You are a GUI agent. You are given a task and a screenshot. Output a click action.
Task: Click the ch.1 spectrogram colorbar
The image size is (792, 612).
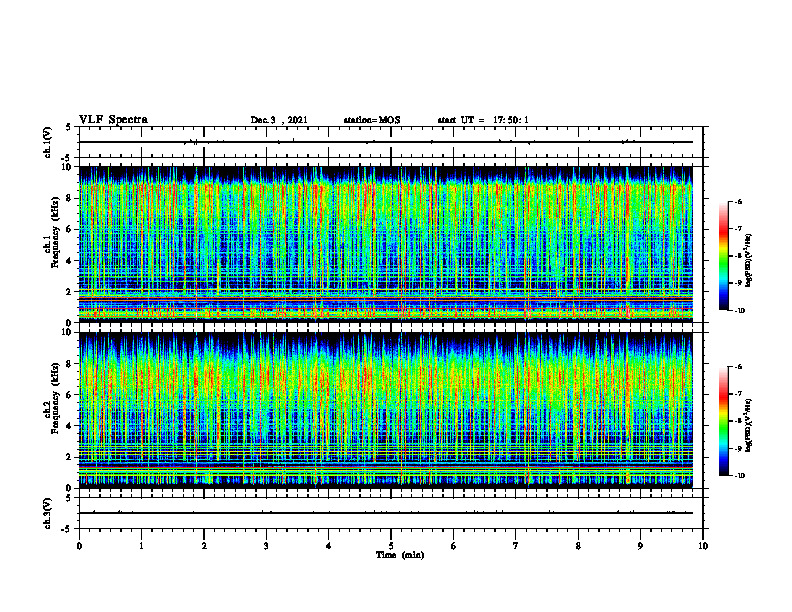(x=723, y=256)
